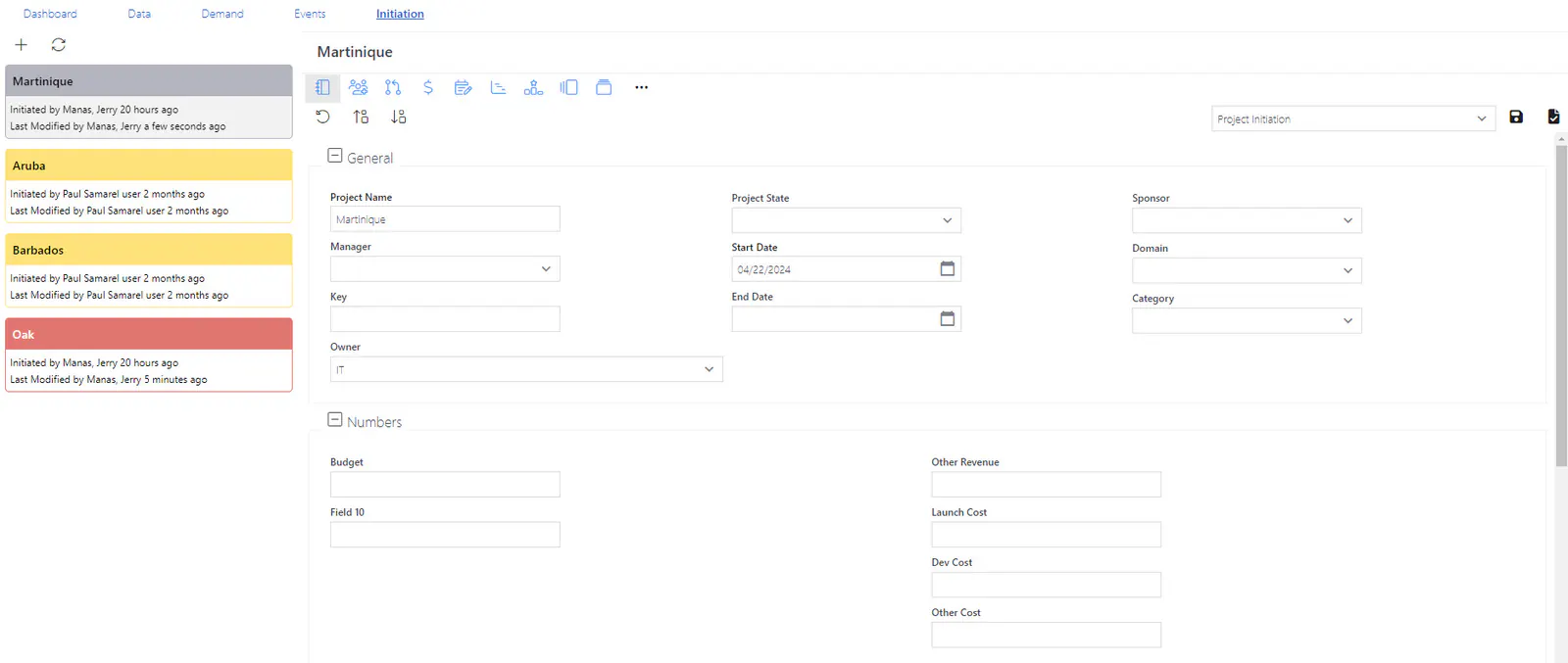
Task: Open the team members icon in toolbar
Action: coord(358,87)
